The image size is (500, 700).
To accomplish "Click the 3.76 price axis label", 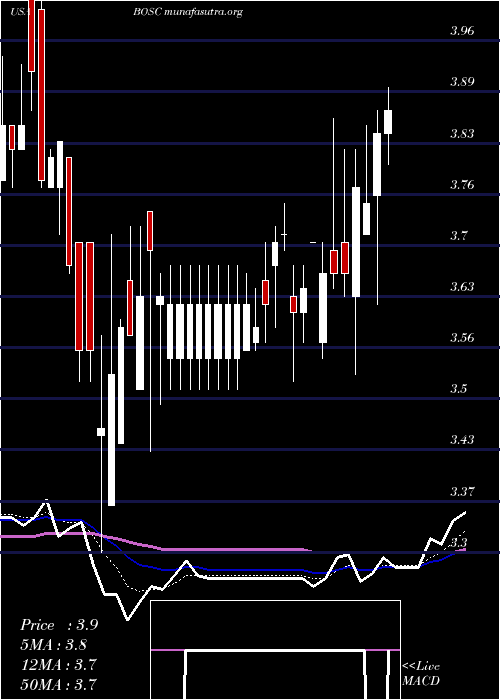I will 462,184.
